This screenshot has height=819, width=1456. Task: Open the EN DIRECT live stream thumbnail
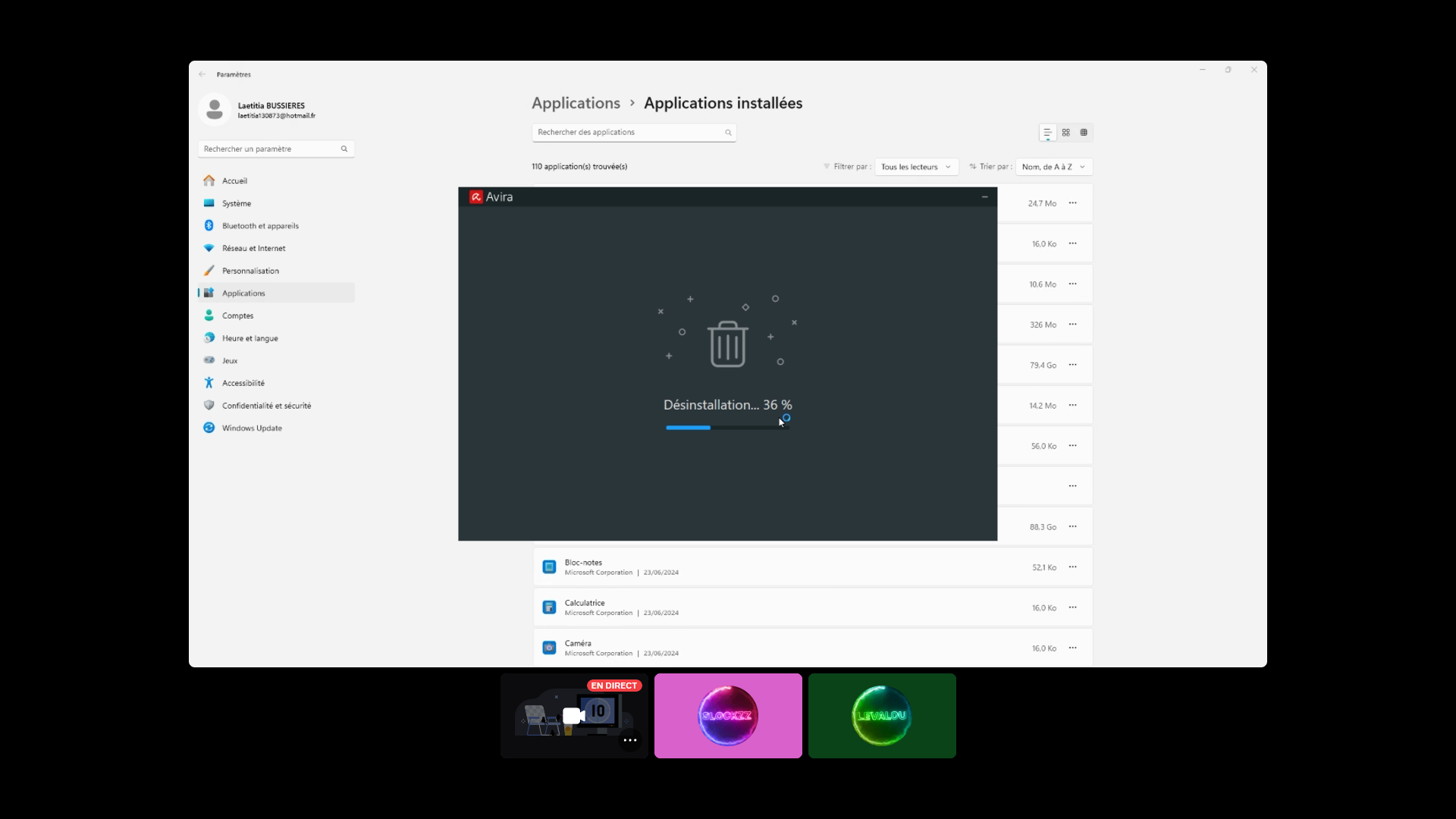coord(574,716)
